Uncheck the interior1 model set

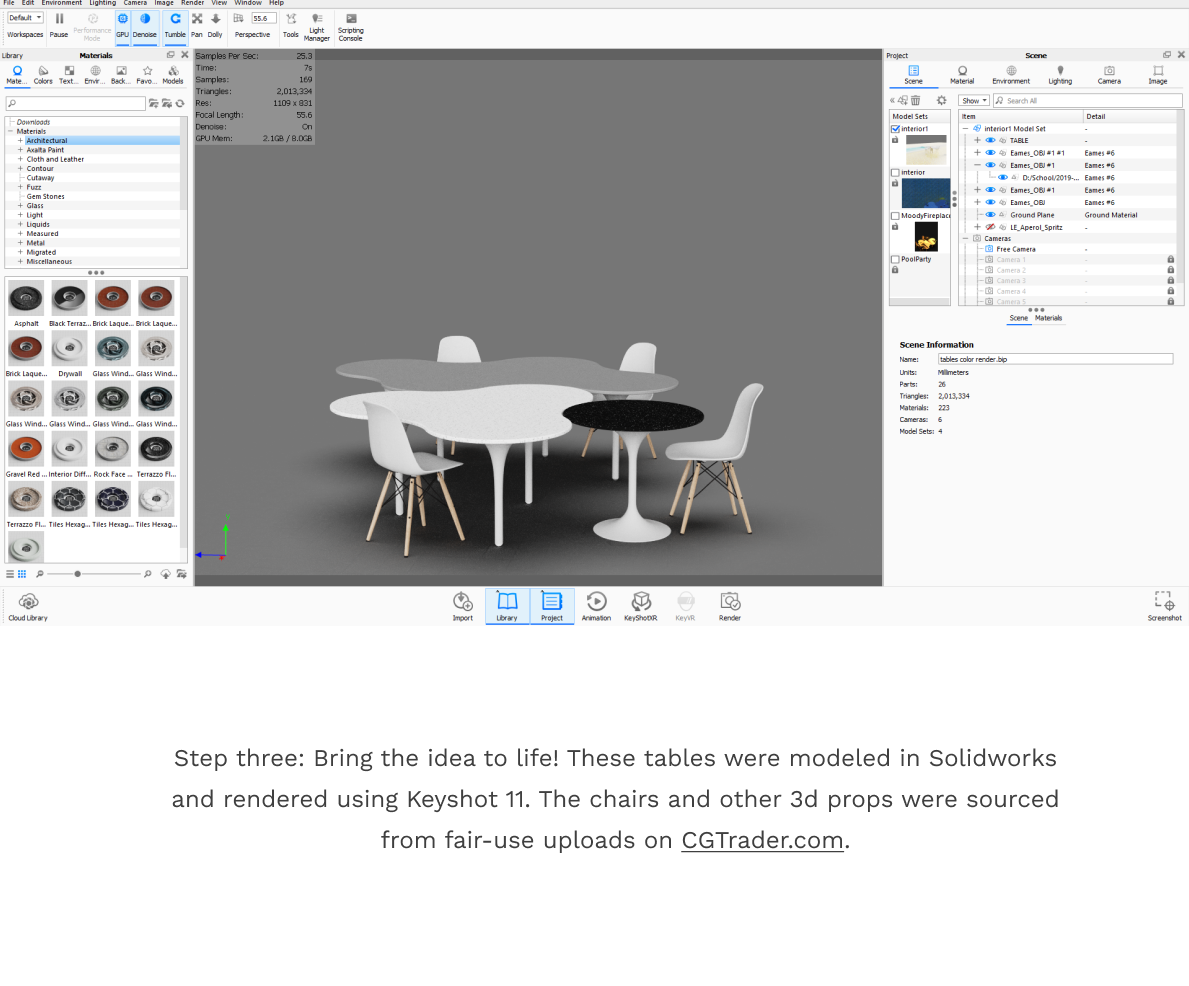pyautogui.click(x=896, y=129)
